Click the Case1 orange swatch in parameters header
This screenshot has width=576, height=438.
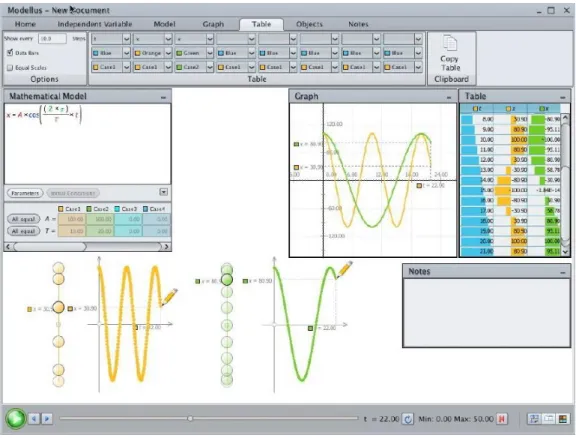(61, 209)
